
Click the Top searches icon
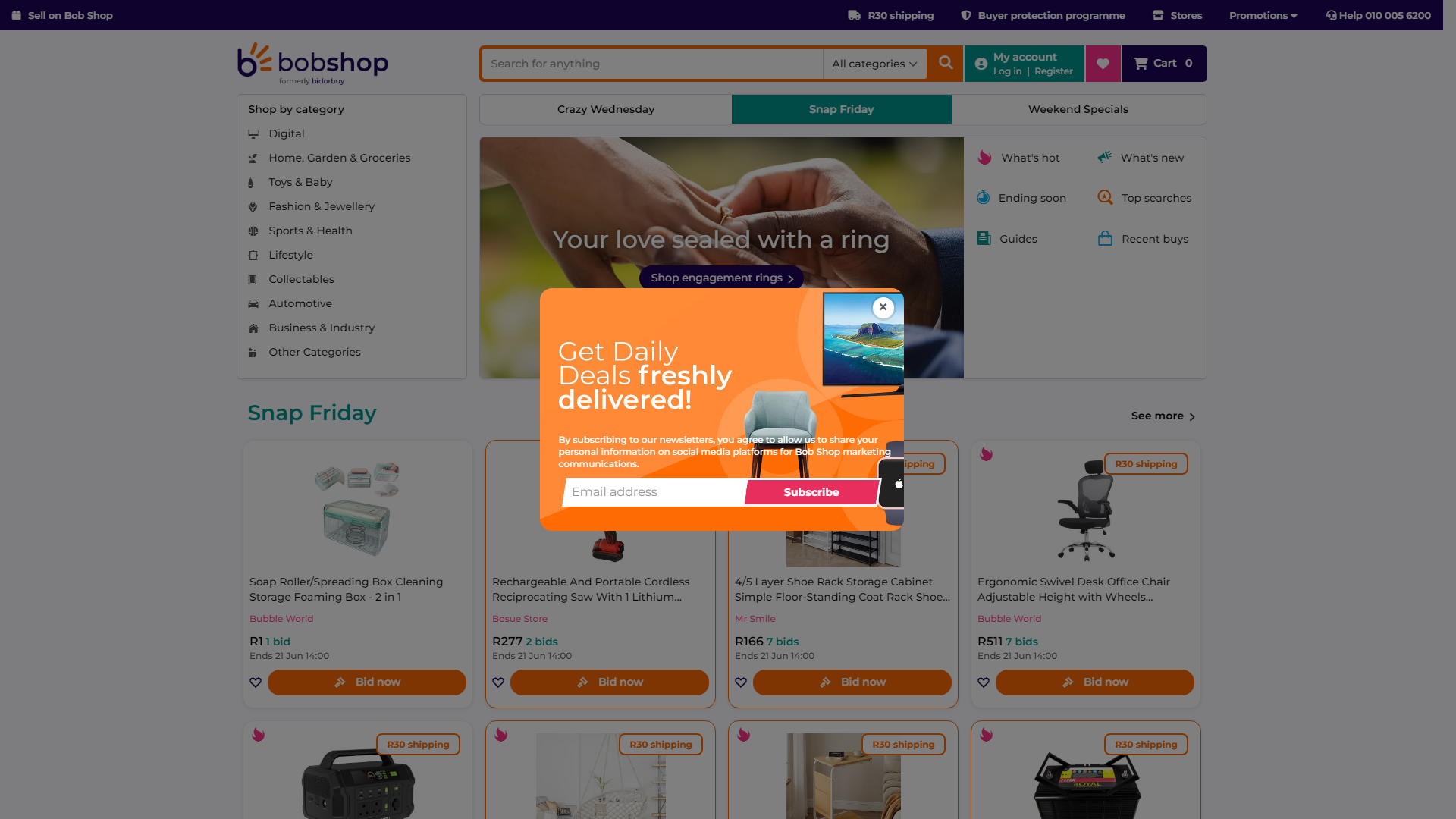[1106, 198]
